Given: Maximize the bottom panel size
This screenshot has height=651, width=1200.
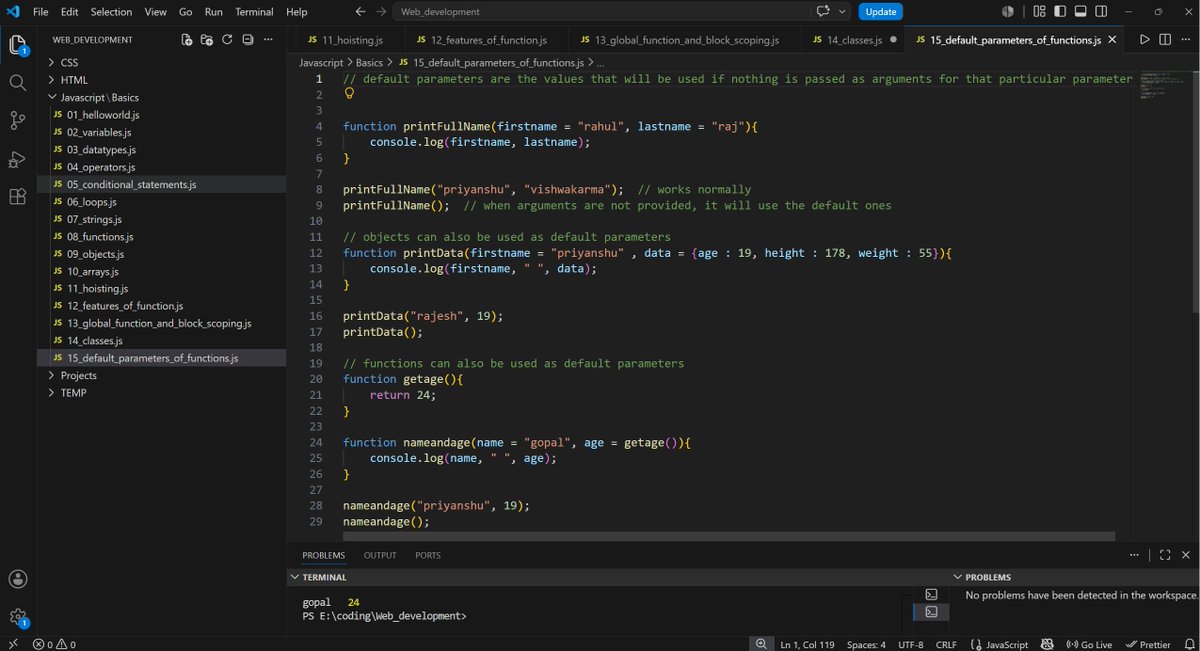Looking at the screenshot, I should [1164, 555].
